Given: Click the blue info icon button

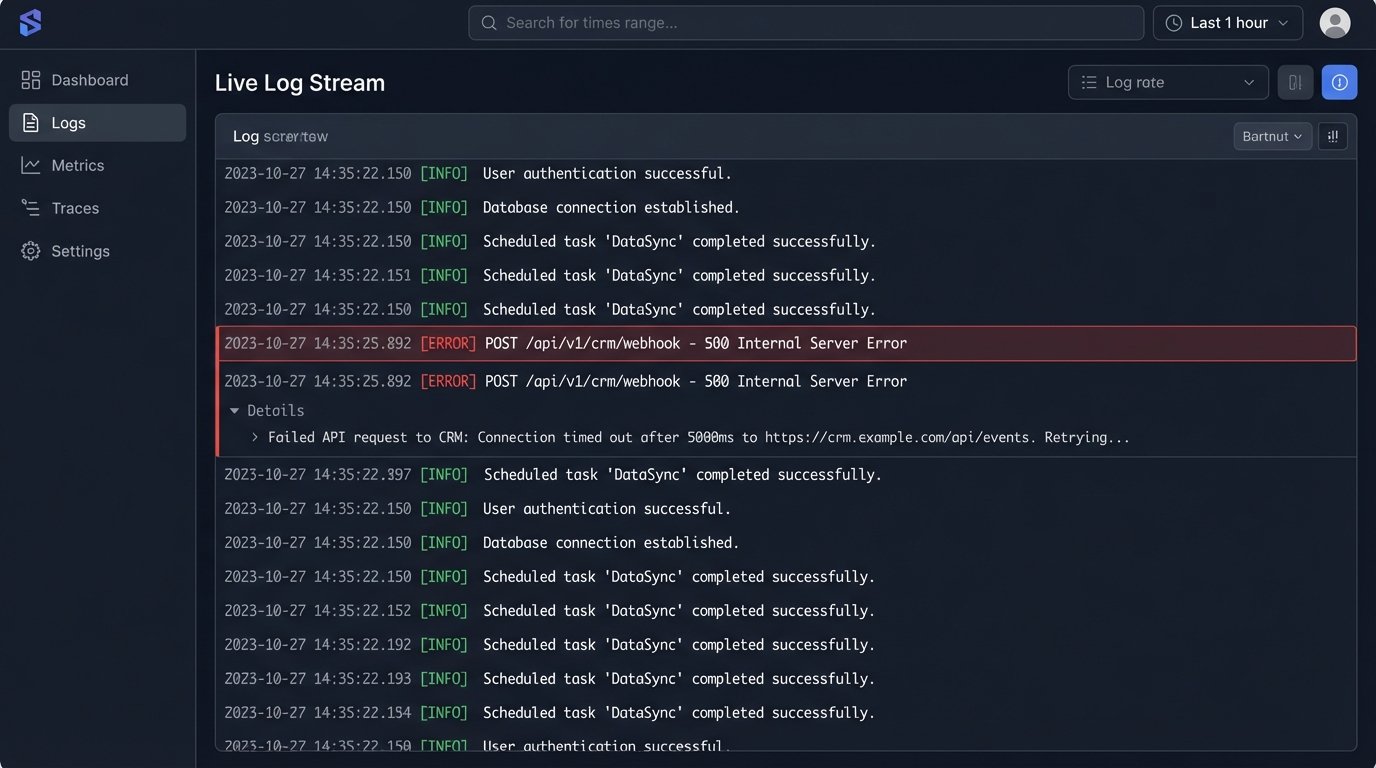Looking at the screenshot, I should pyautogui.click(x=1339, y=82).
